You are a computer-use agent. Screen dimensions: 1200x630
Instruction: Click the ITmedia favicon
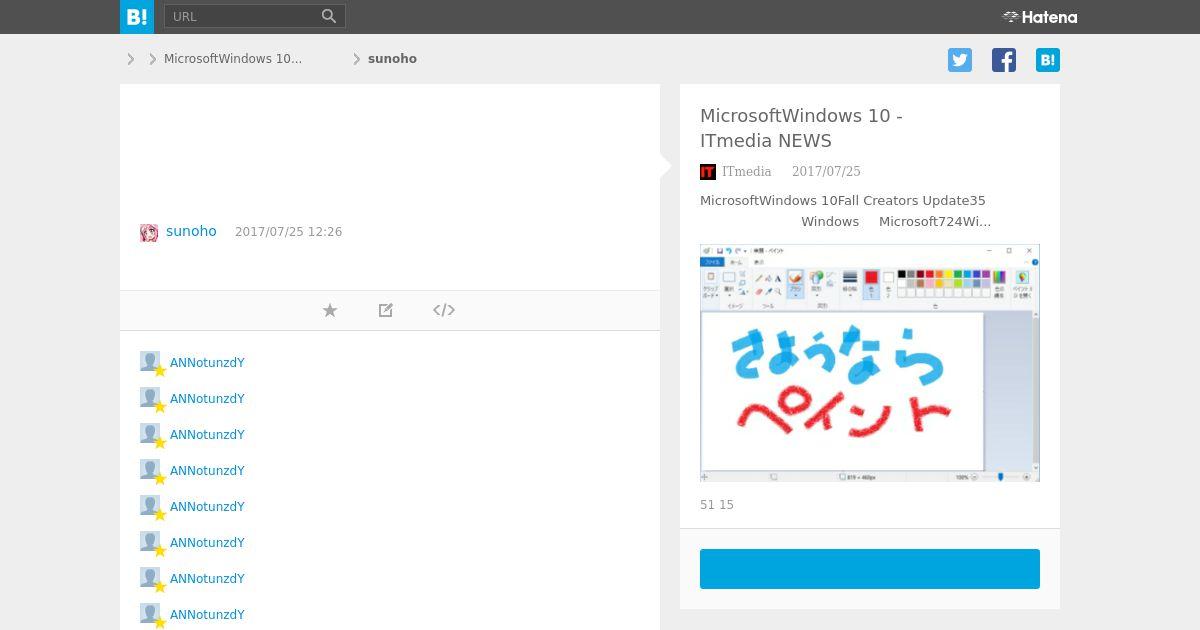coord(708,172)
